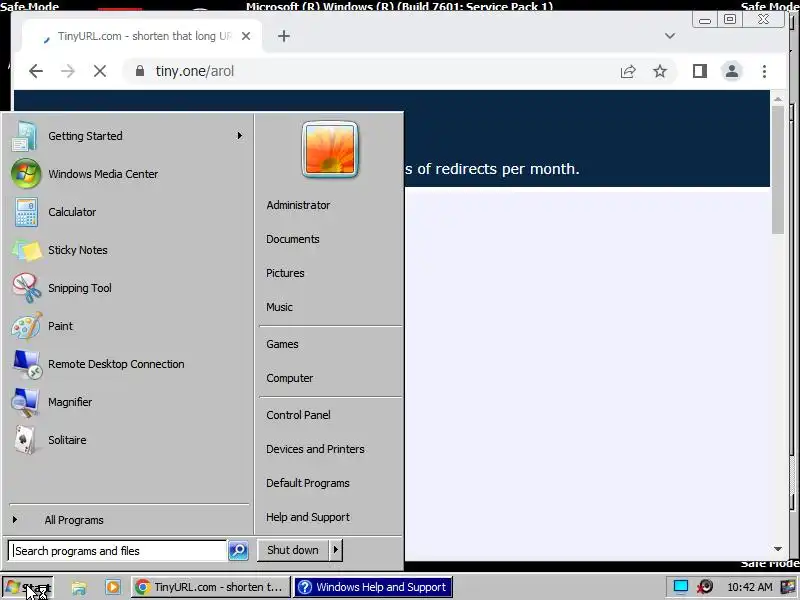Open the Shut down options arrow

point(336,550)
